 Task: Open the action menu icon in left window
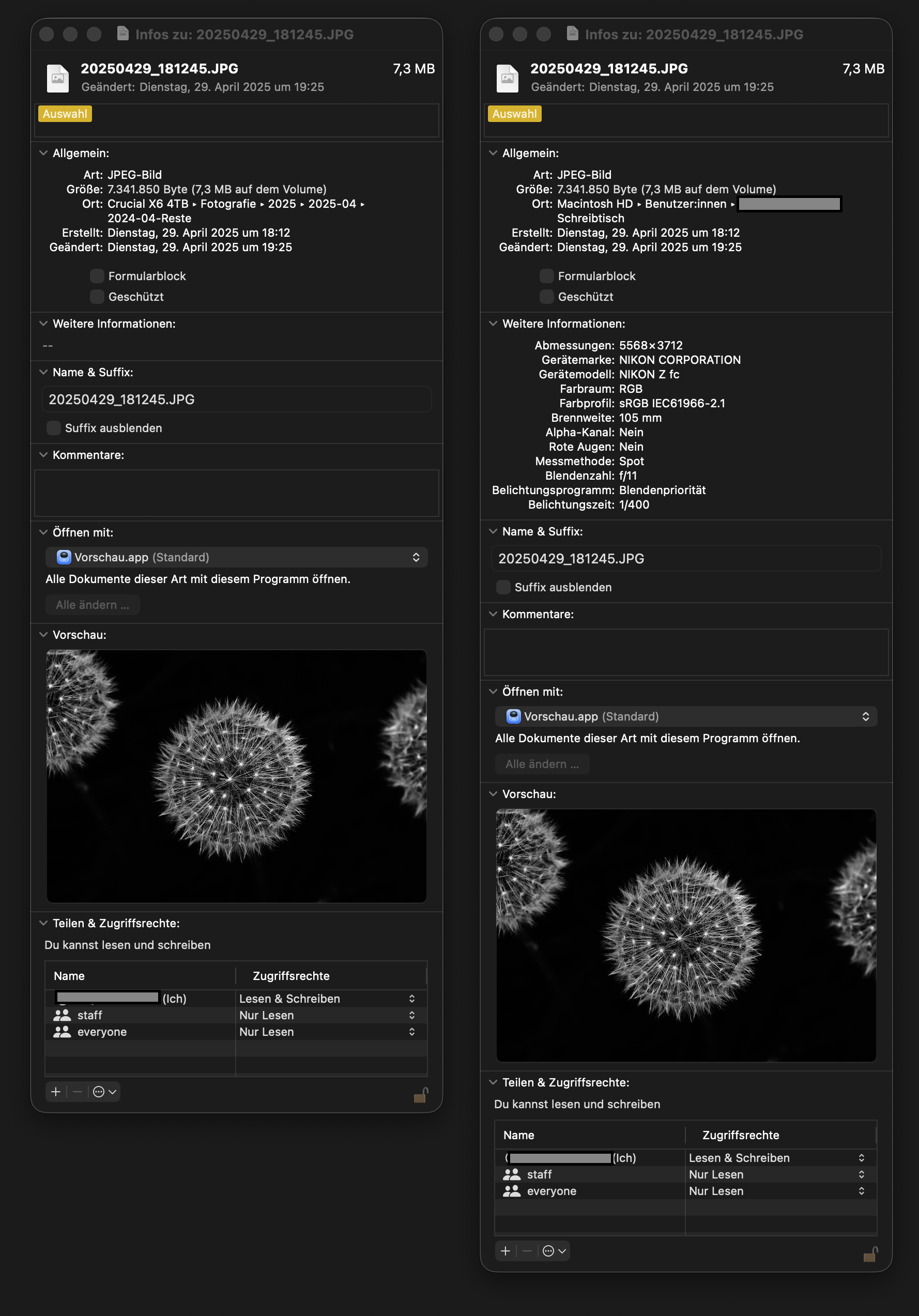pos(104,1092)
